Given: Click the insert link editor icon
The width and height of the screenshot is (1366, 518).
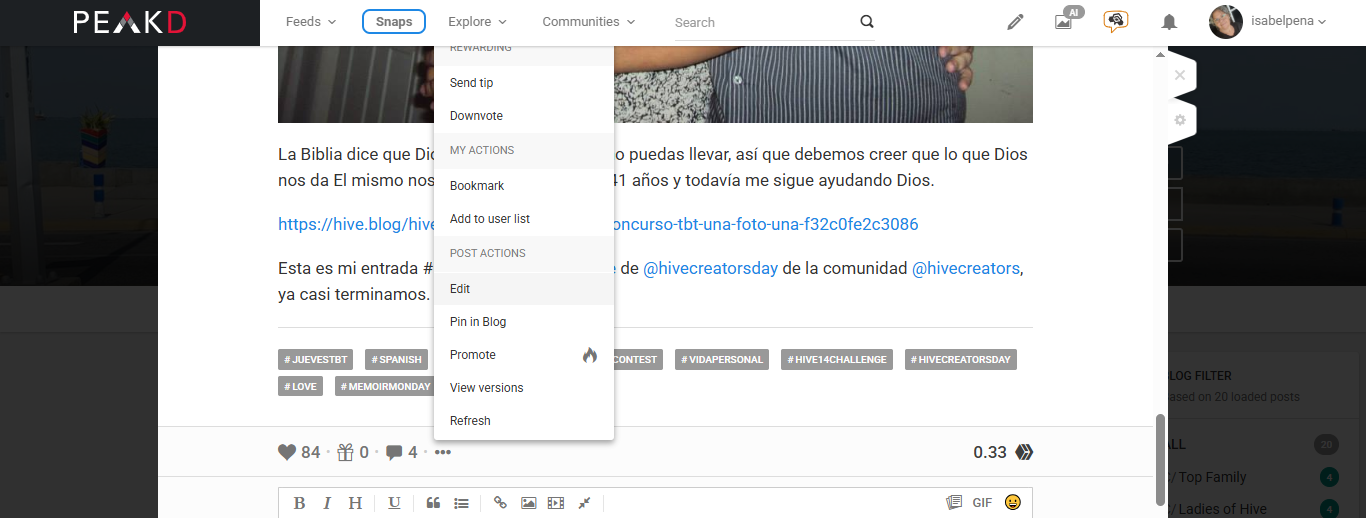Looking at the screenshot, I should (501, 503).
